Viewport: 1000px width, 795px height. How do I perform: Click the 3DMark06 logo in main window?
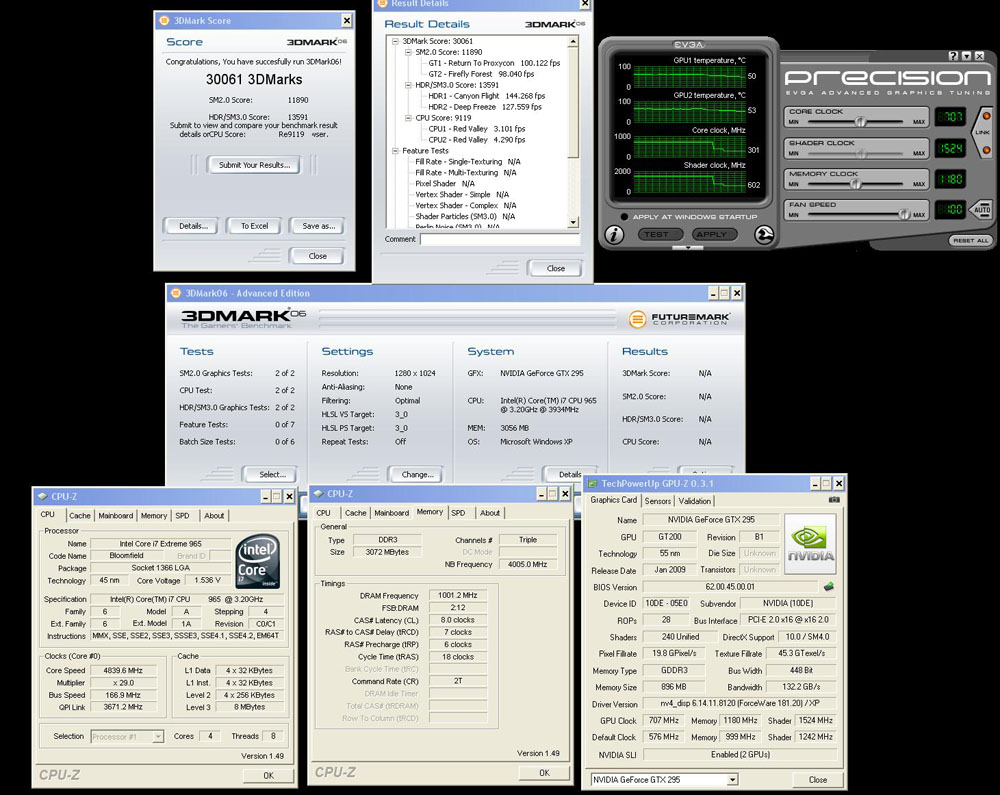pos(244,318)
